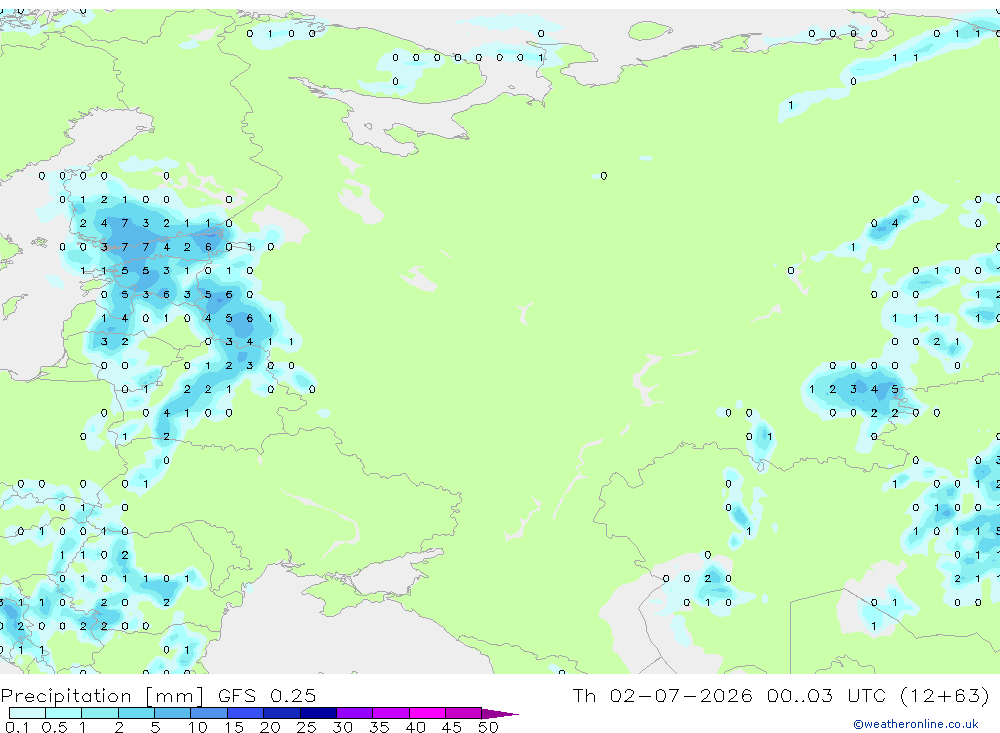Select the 'GFS 0.25' model label
The height and width of the screenshot is (733, 1000).
coord(267,695)
